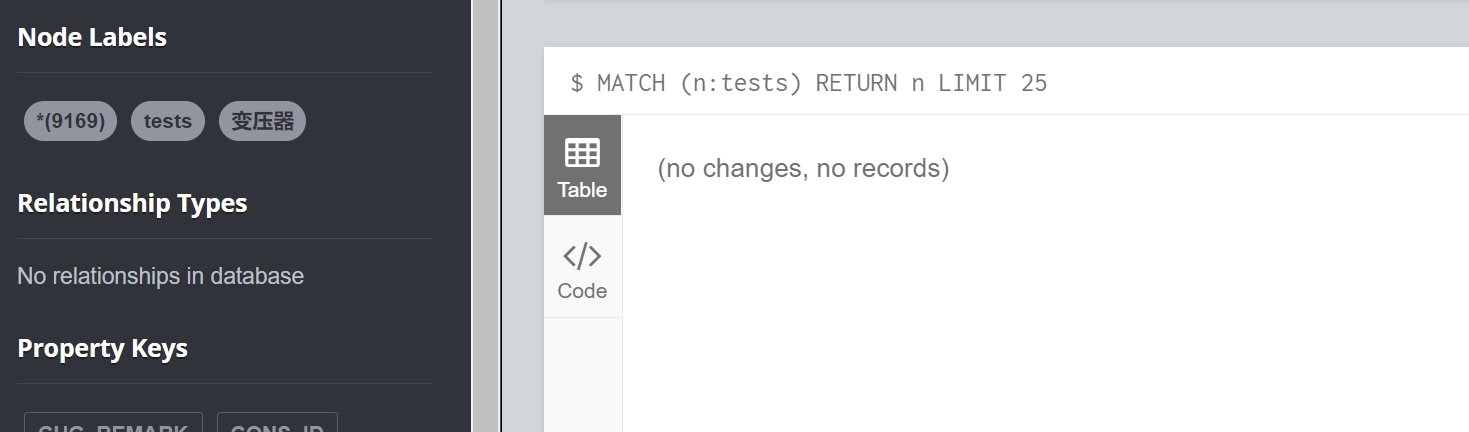
Task: Select the tests node label
Action: coord(168,121)
